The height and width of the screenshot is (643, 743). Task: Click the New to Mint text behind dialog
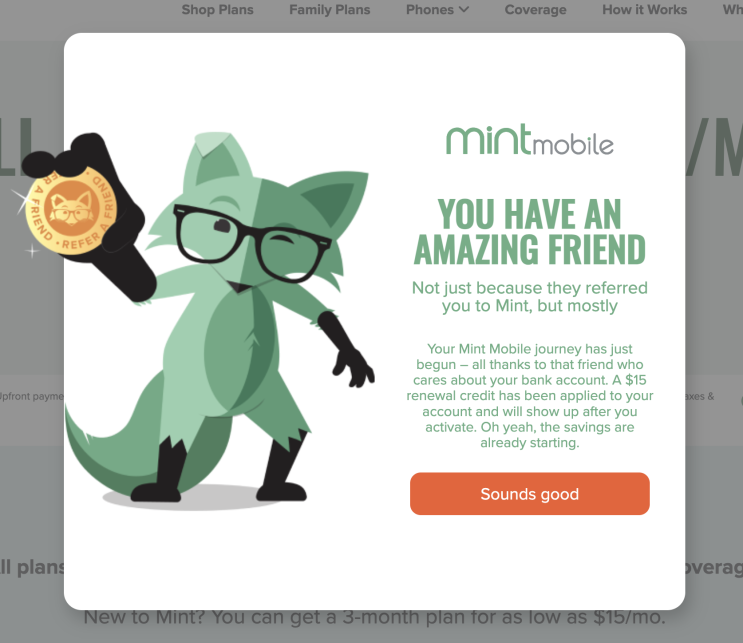[x=374, y=617]
